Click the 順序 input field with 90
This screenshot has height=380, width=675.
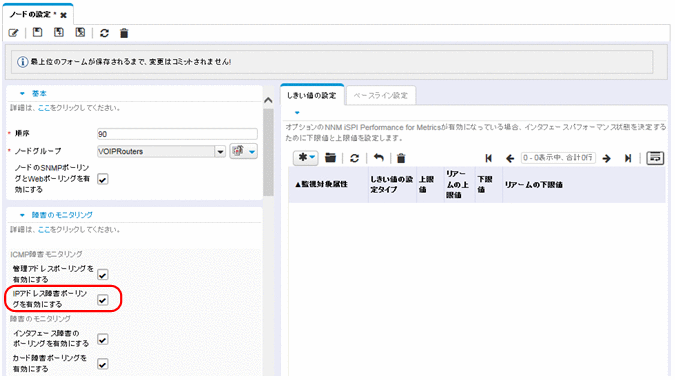(177, 134)
